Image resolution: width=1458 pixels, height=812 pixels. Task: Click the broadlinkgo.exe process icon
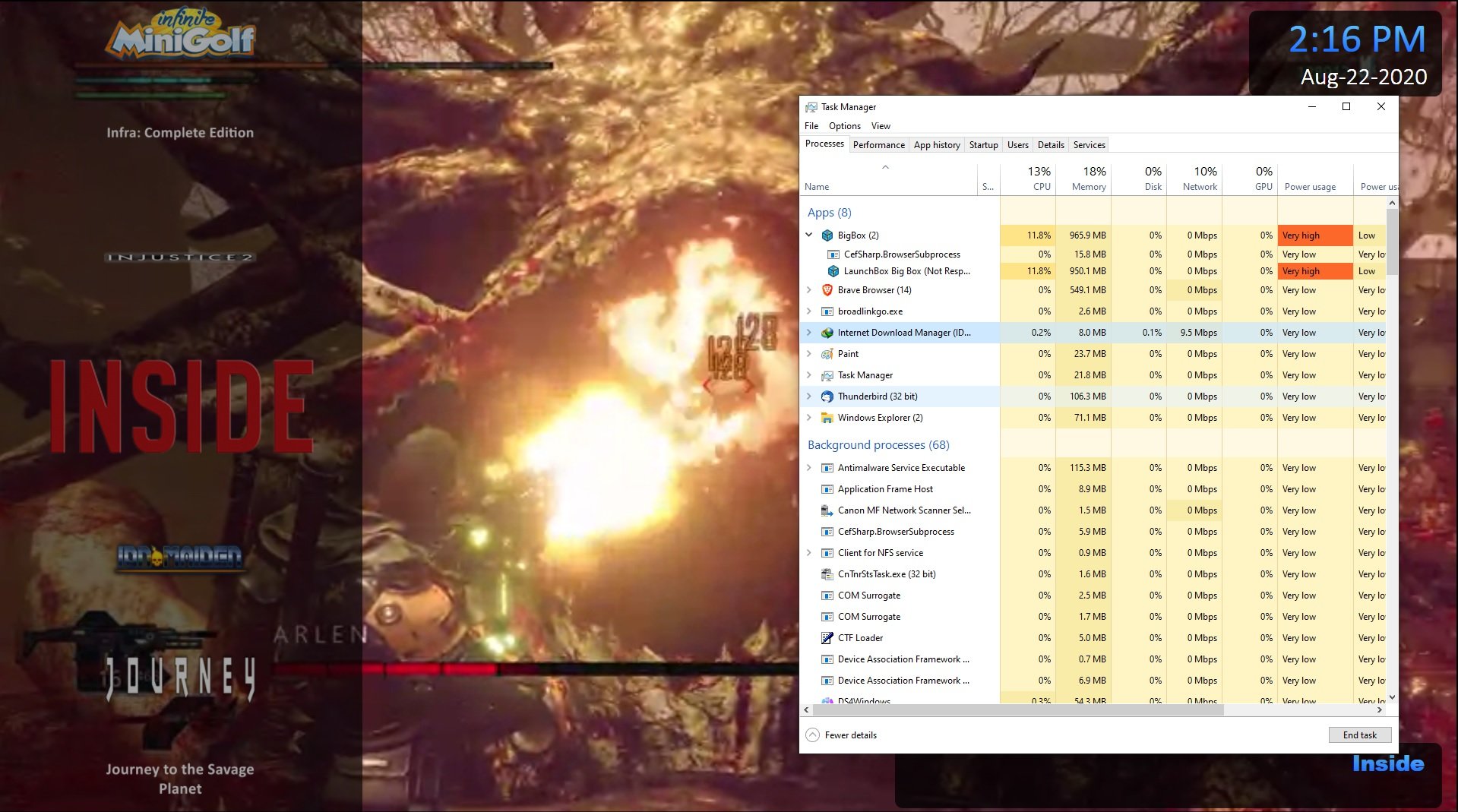(x=827, y=311)
